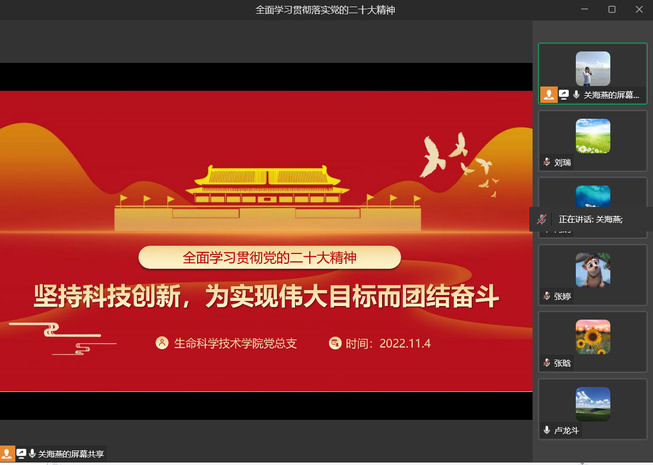Click the muted mic icon in the speaking banner
653x465 pixels.
(542, 218)
